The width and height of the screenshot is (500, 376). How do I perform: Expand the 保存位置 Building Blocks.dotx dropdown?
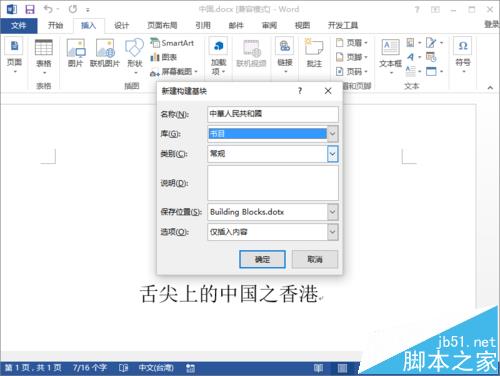(x=332, y=212)
